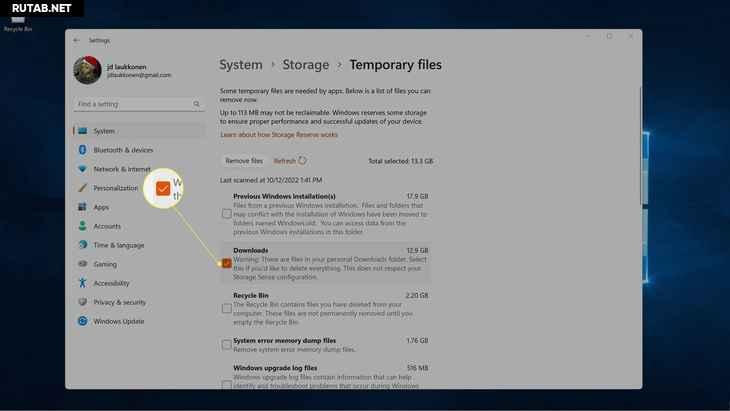Click the Downloads 12.9 GB size value
730x411 pixels.
pyautogui.click(x=417, y=250)
